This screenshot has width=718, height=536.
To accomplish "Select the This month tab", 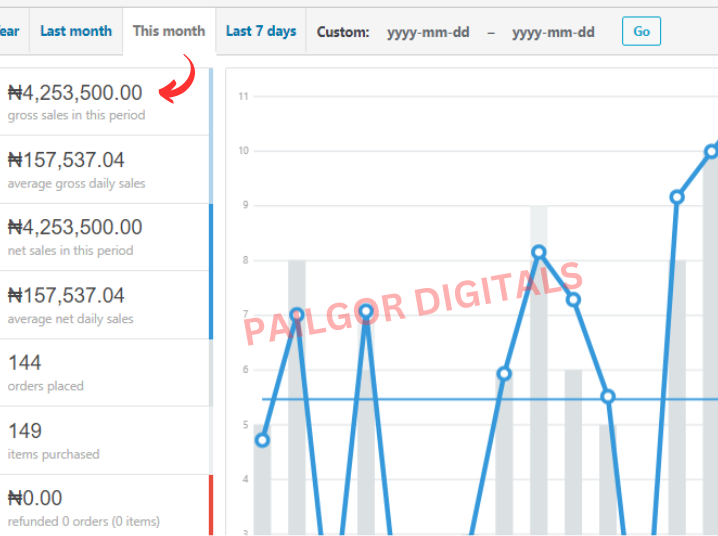I will coord(168,31).
